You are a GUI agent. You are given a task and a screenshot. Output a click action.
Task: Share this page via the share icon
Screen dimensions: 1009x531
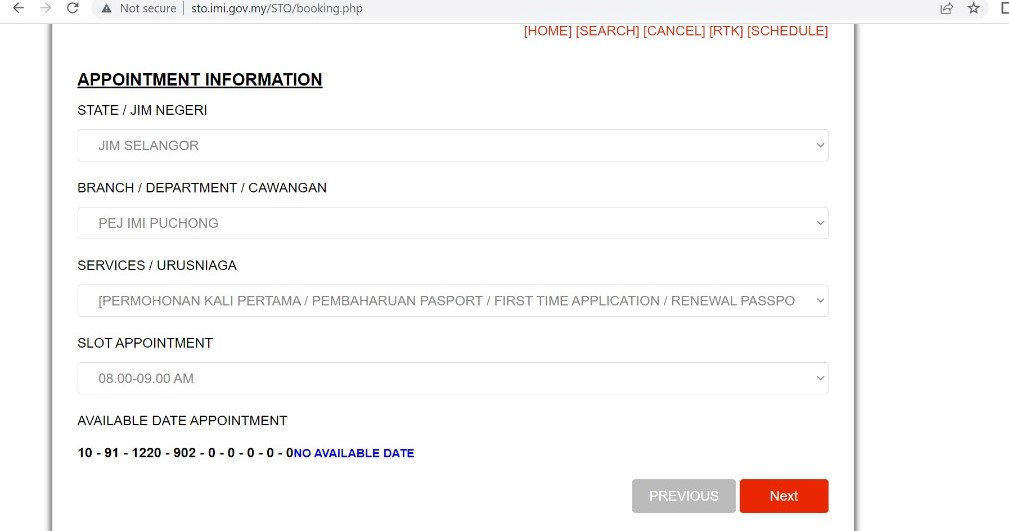946,8
